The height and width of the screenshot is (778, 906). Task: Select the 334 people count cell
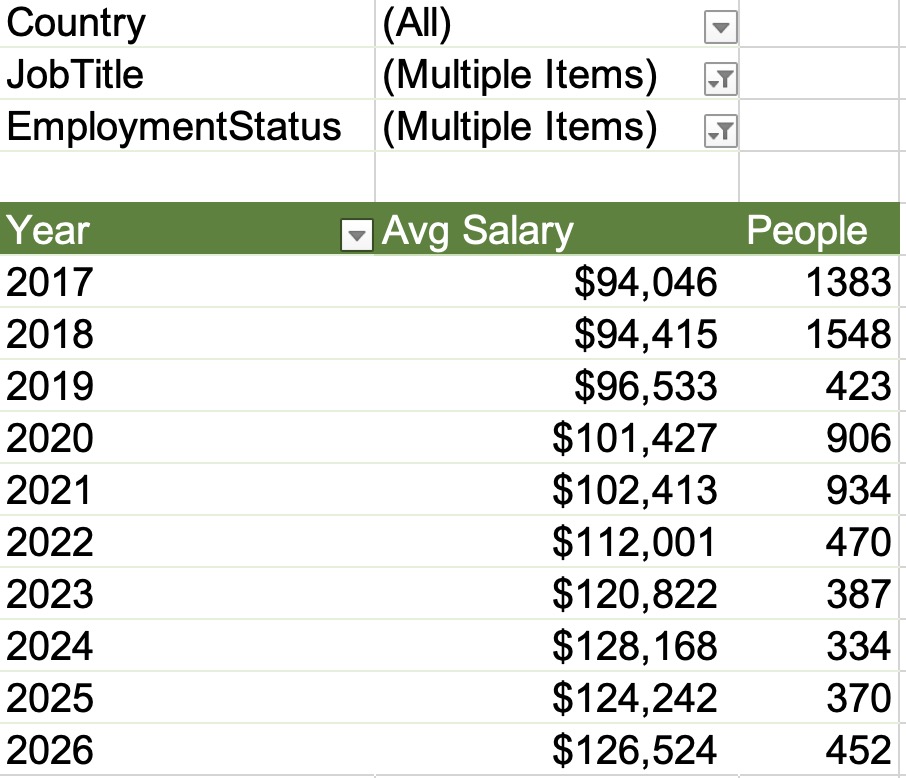(x=858, y=646)
